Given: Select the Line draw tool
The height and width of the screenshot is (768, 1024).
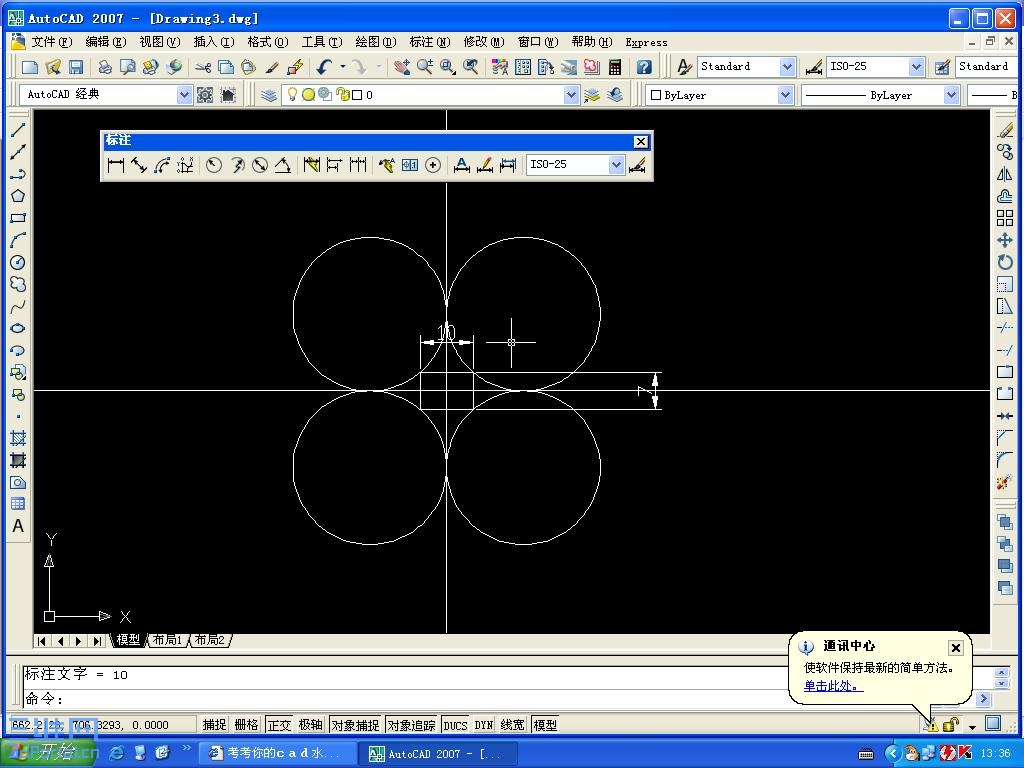Looking at the screenshot, I should [x=18, y=130].
